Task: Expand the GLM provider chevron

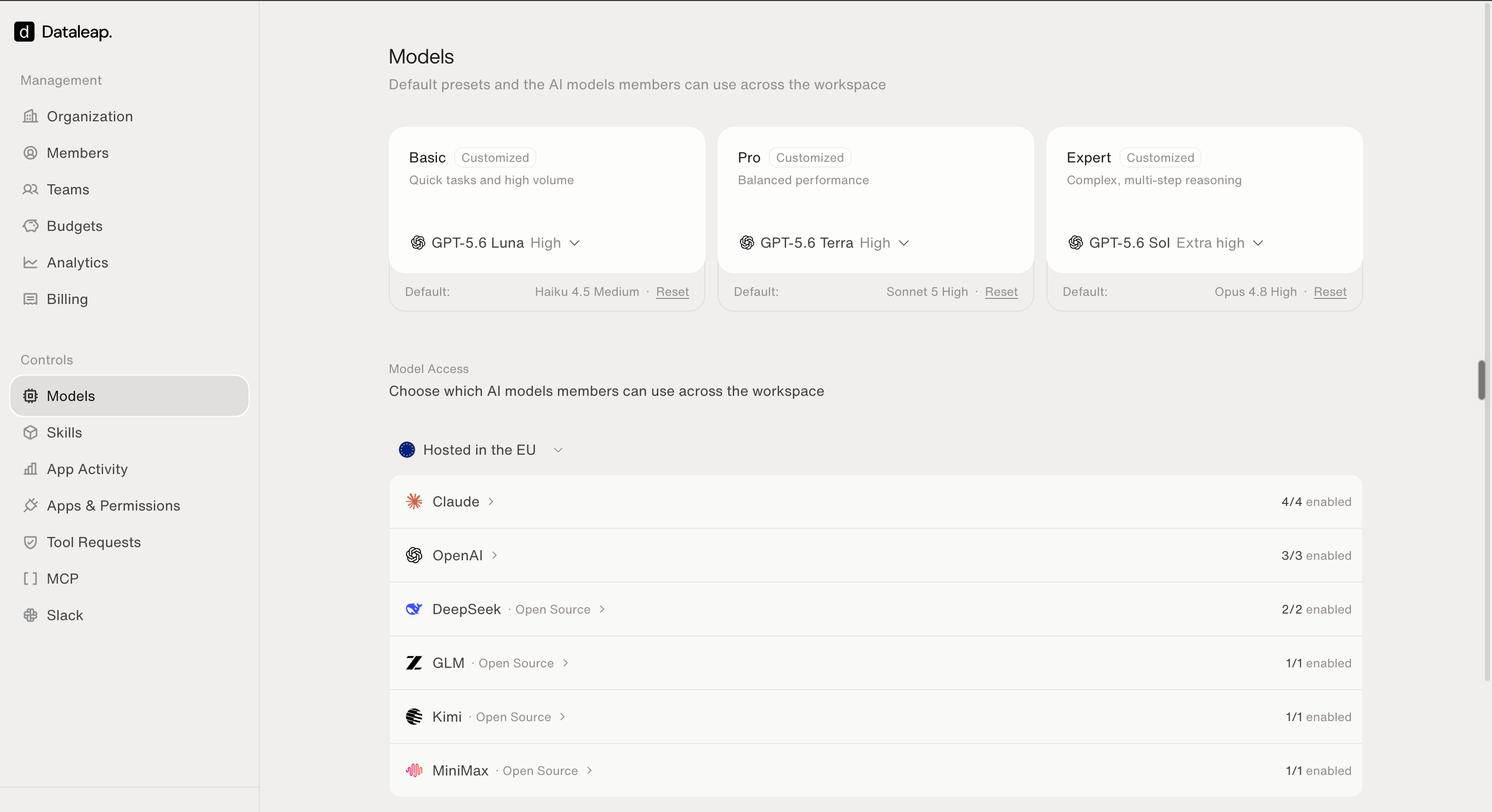Action: click(565, 663)
